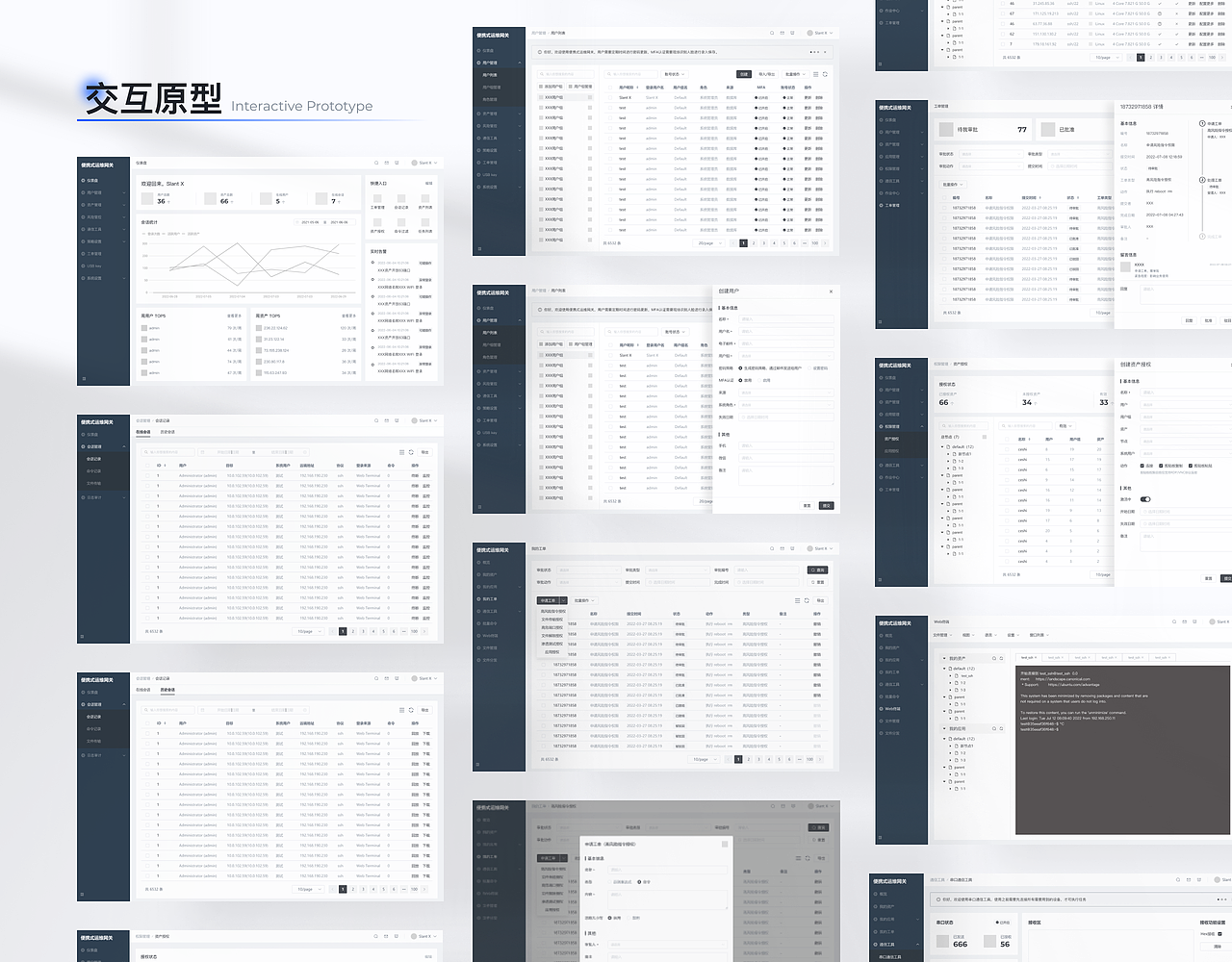This screenshot has height=962, width=1232.
Task: Click the icon beside the 66 asset total
Action: (x=210, y=199)
